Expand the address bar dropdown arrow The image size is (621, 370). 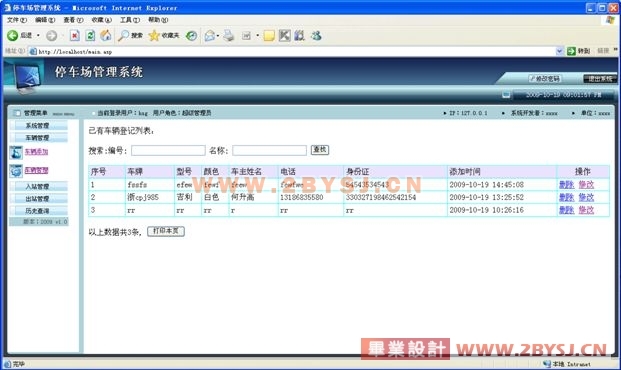pos(559,51)
